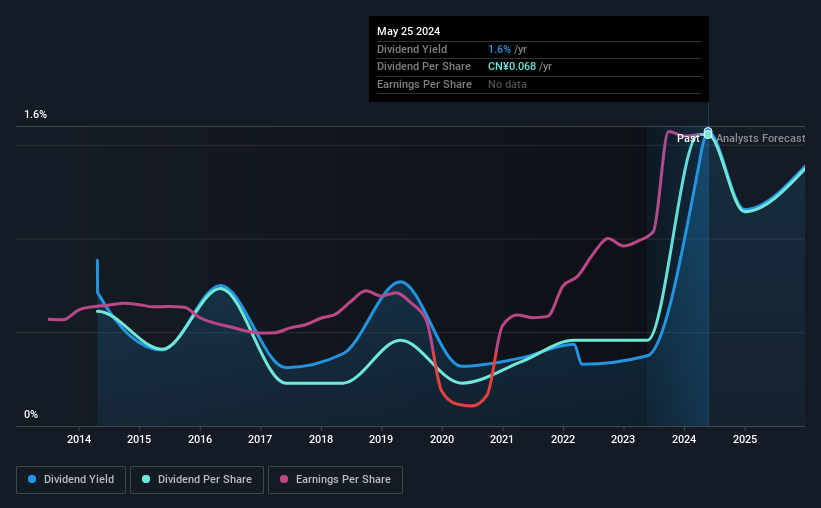Click the 0% y-axis label
Image resolution: width=821 pixels, height=508 pixels.
point(31,414)
